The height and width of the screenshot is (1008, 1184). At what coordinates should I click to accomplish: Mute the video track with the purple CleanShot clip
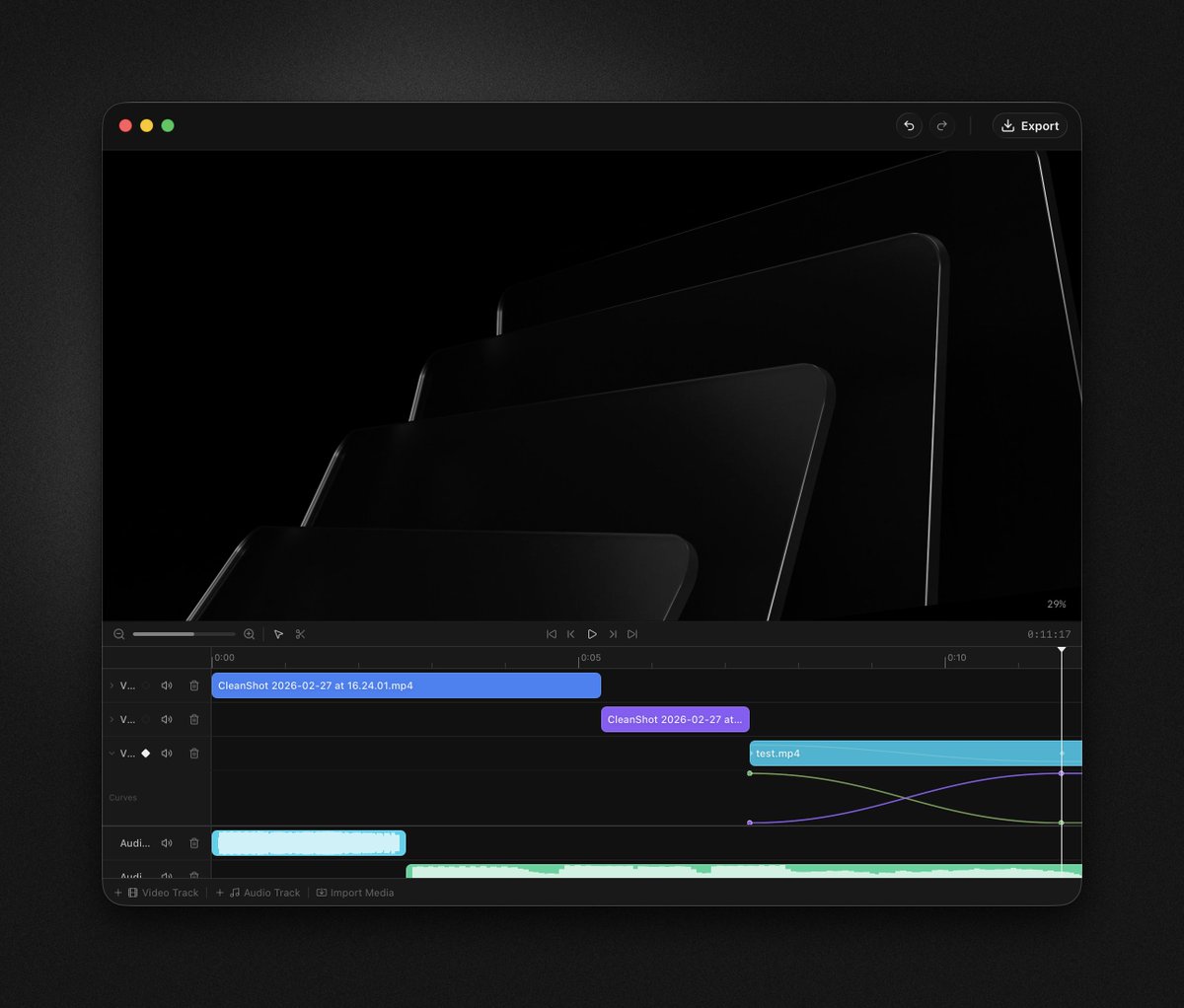click(x=167, y=719)
